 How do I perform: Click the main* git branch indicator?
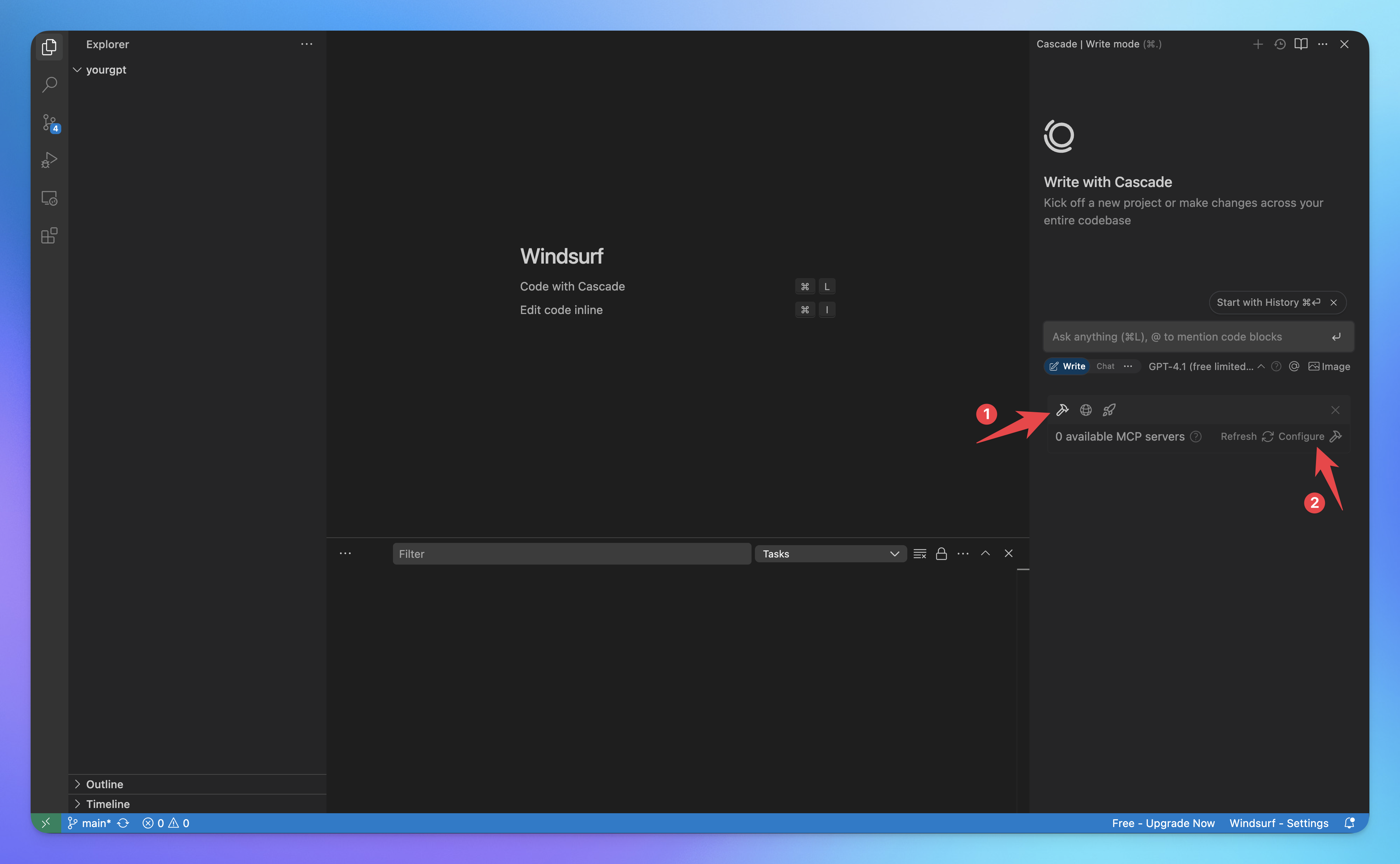point(89,823)
